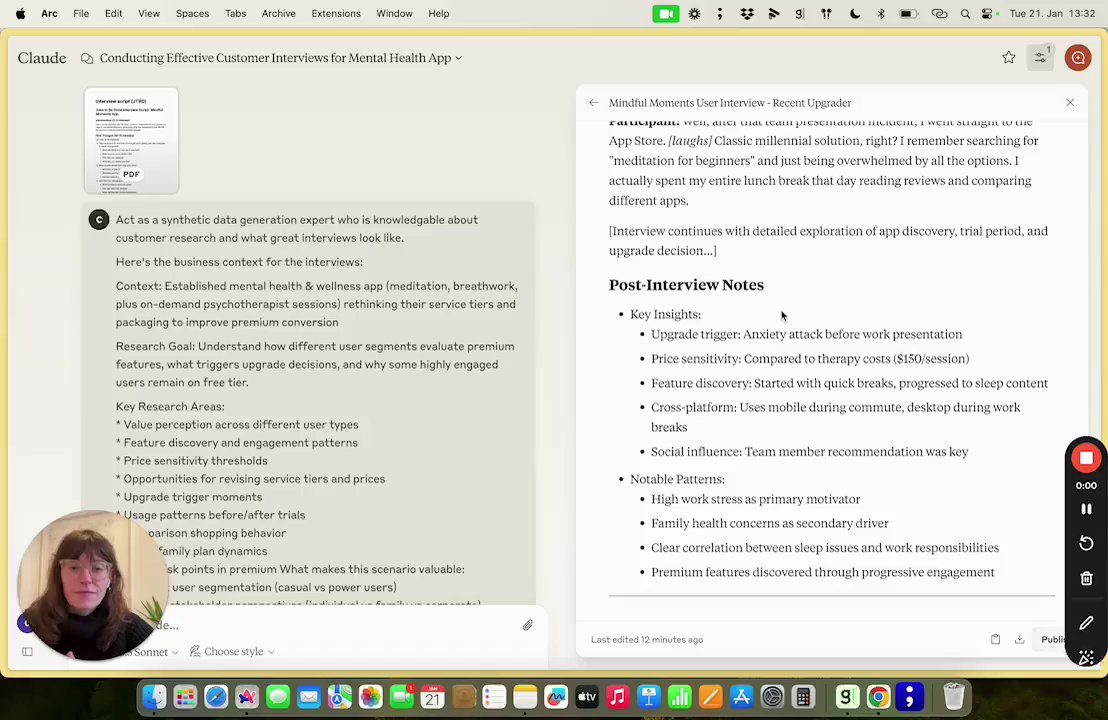Attach a file with the paperclip icon
The image size is (1108, 720).
pos(527,625)
